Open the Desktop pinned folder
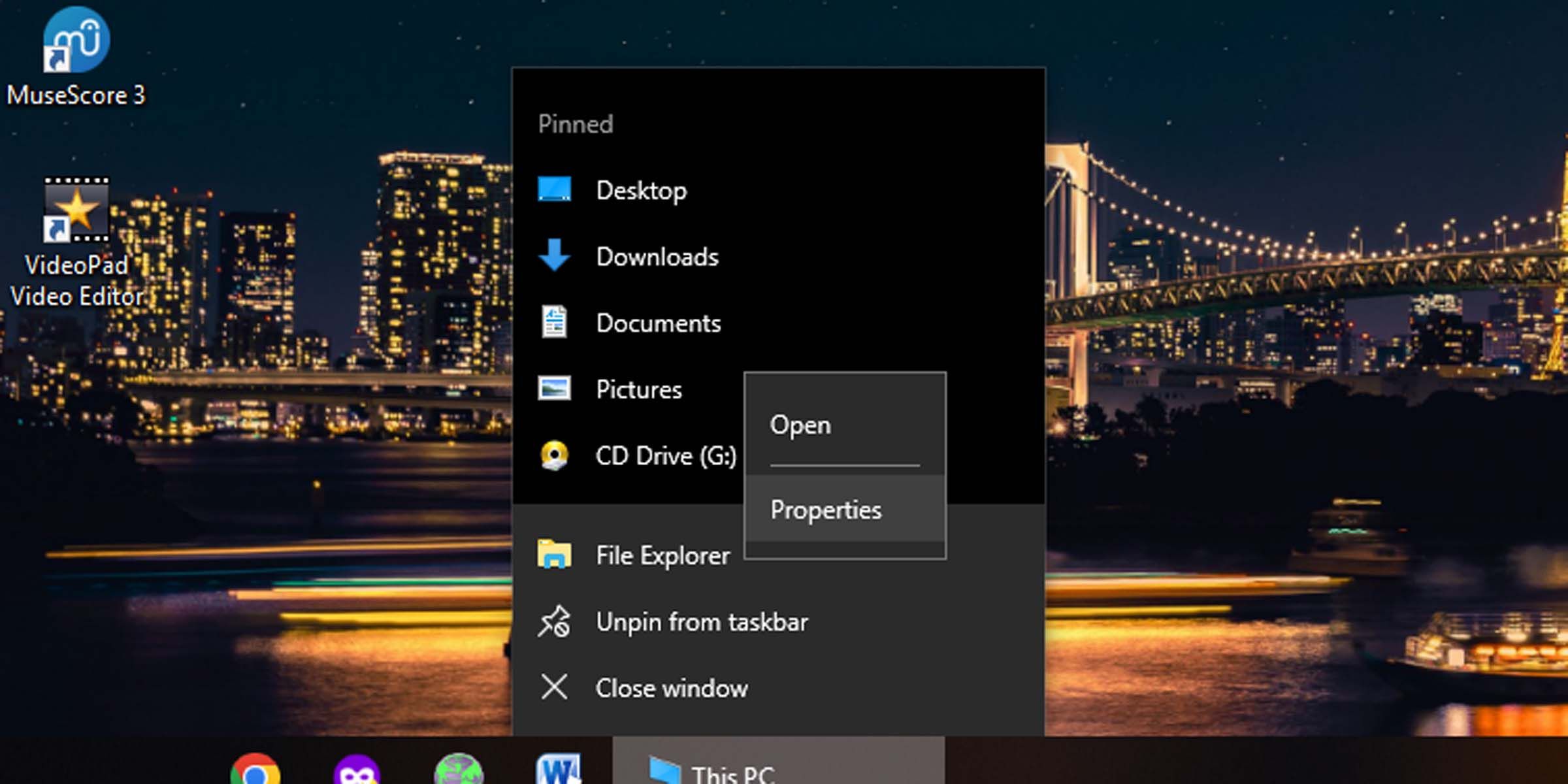This screenshot has height=784, width=1568. pyautogui.click(x=640, y=191)
